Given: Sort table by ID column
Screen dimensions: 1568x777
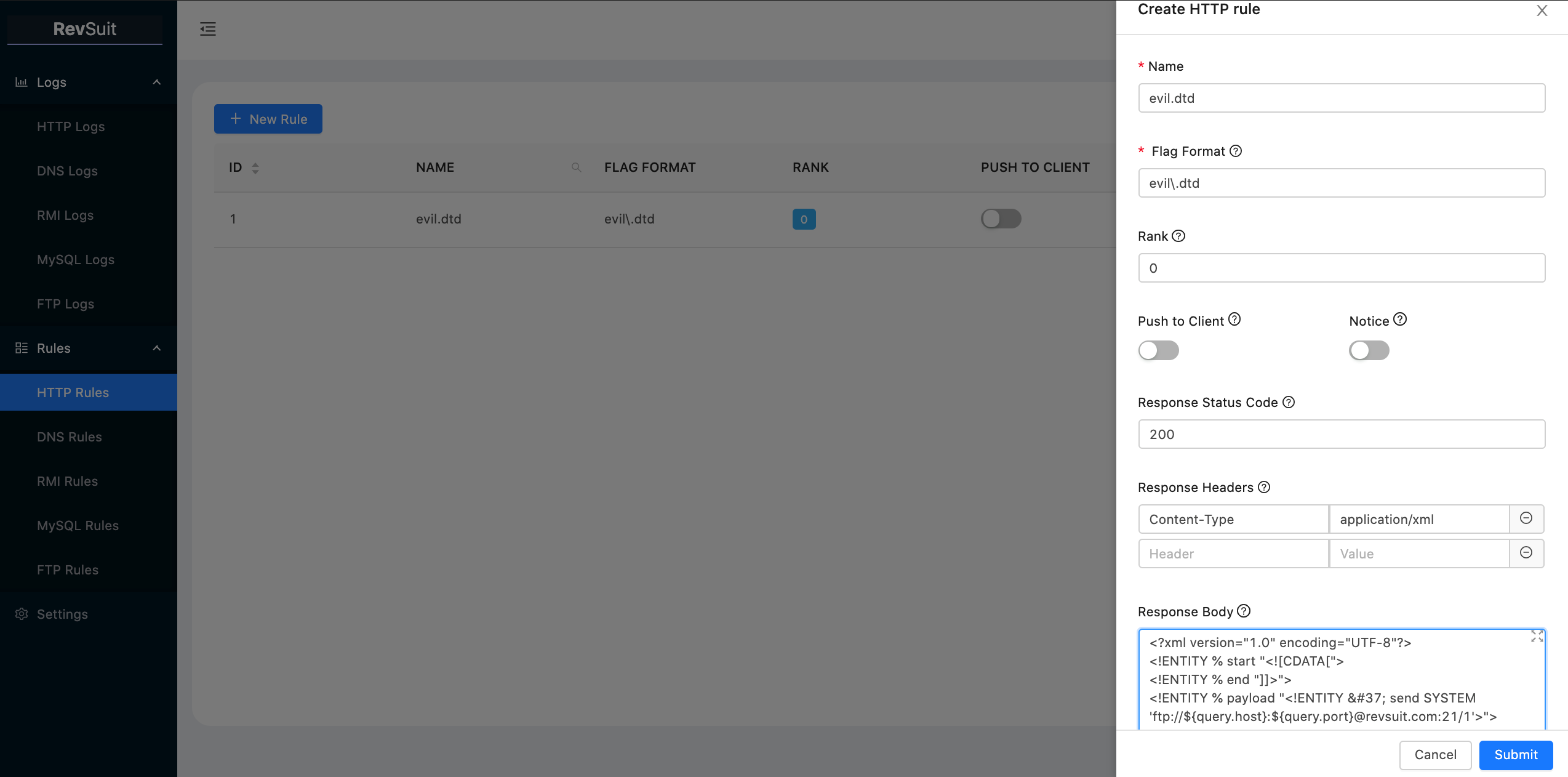Looking at the screenshot, I should coord(255,167).
